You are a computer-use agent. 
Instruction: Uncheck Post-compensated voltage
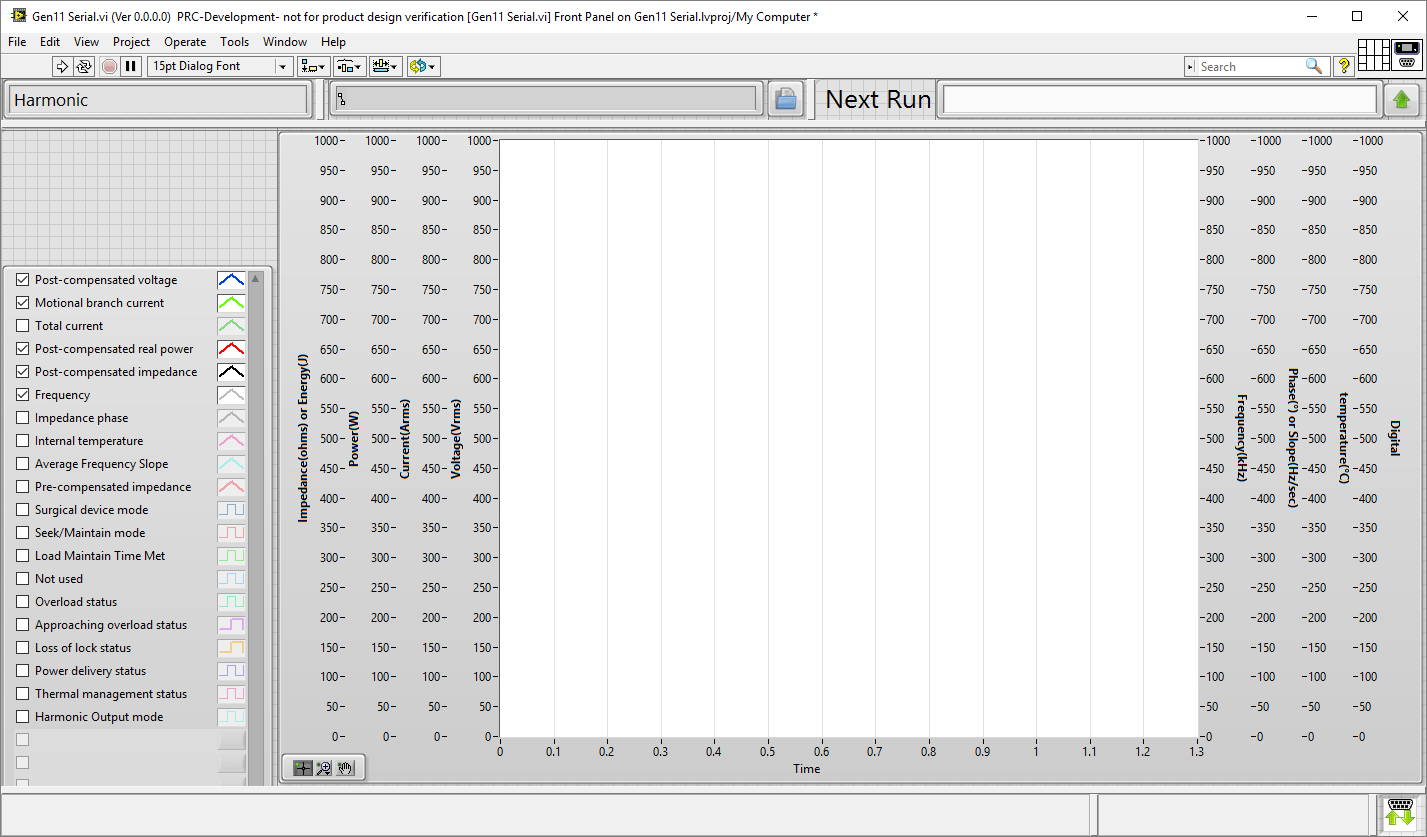[x=23, y=280]
